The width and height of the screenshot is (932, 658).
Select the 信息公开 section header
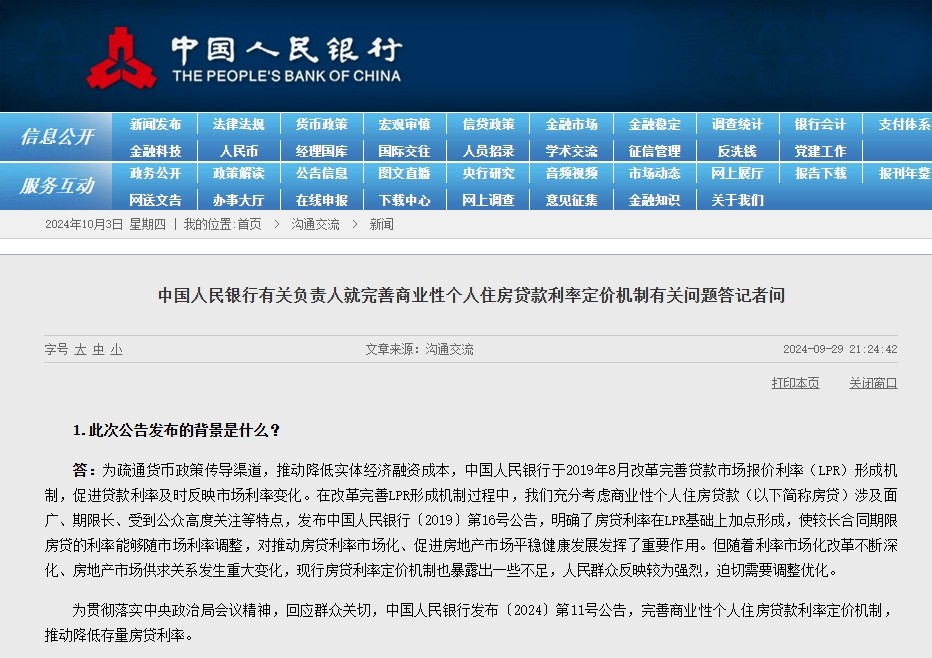(56, 137)
